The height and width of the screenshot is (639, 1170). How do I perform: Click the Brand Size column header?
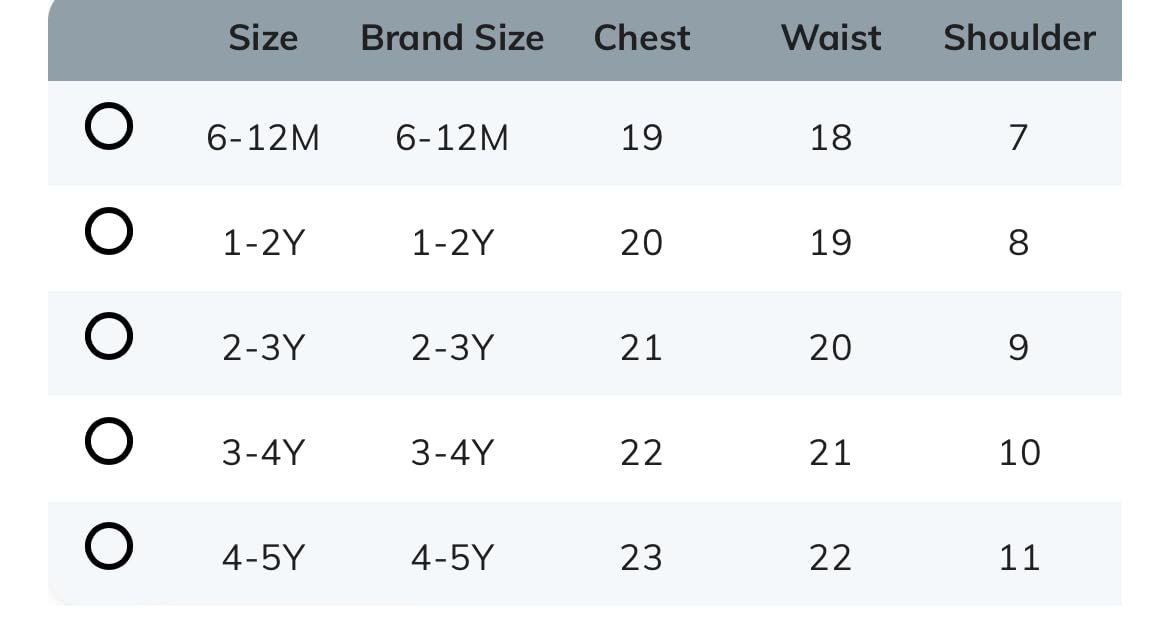click(452, 38)
